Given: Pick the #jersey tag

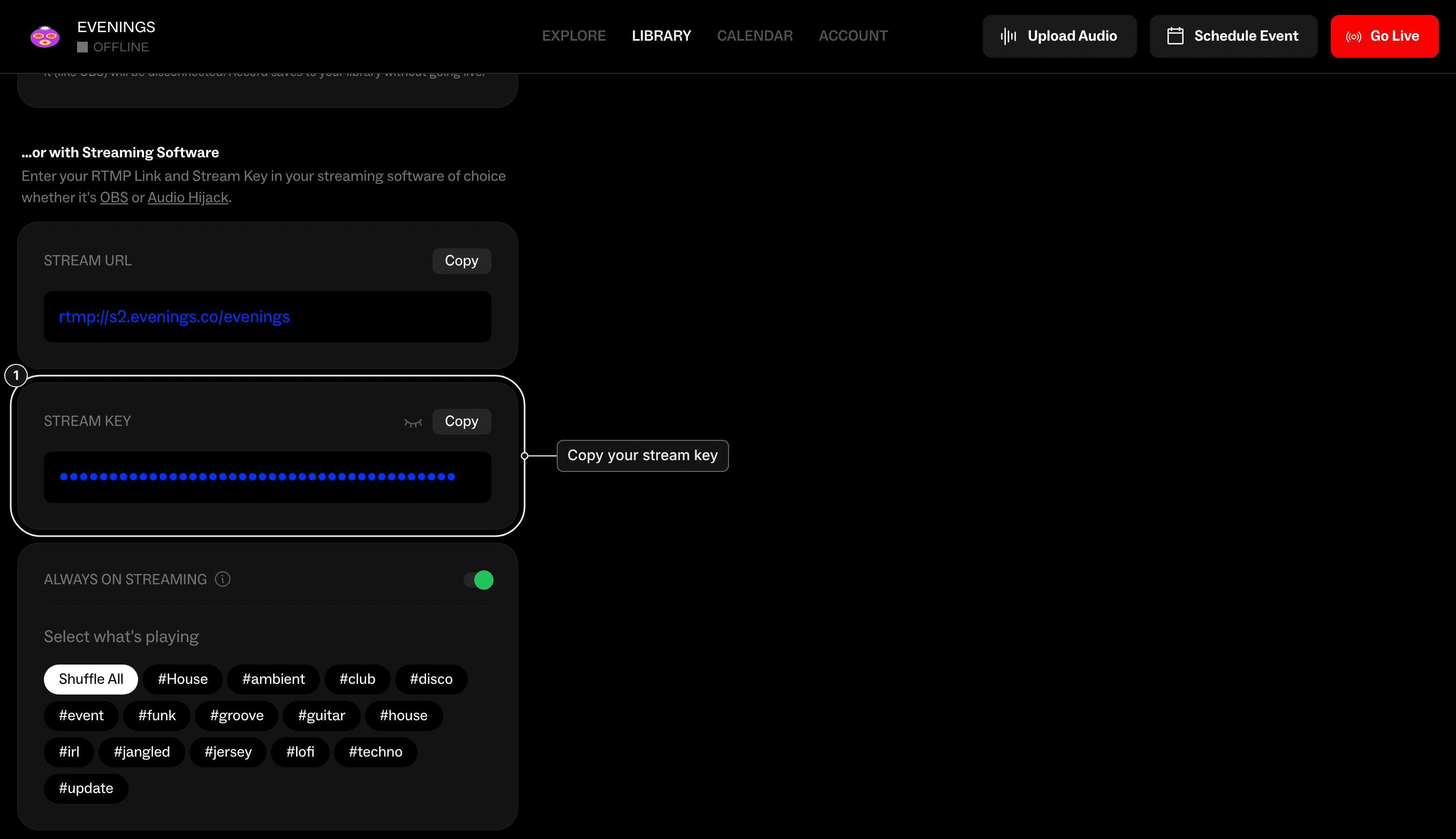Looking at the screenshot, I should (x=228, y=751).
